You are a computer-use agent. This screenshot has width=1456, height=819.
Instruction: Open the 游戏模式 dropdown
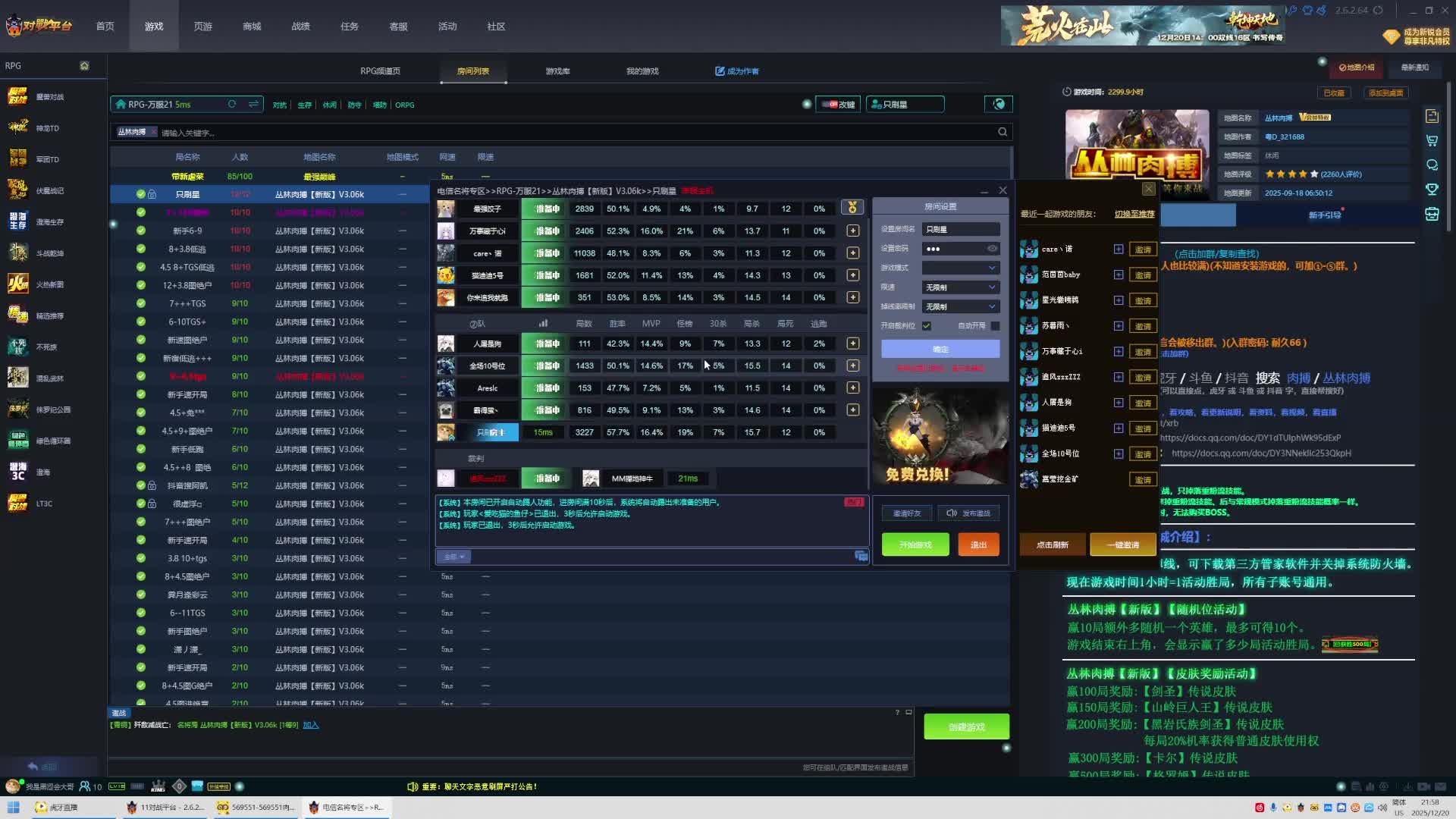960,268
